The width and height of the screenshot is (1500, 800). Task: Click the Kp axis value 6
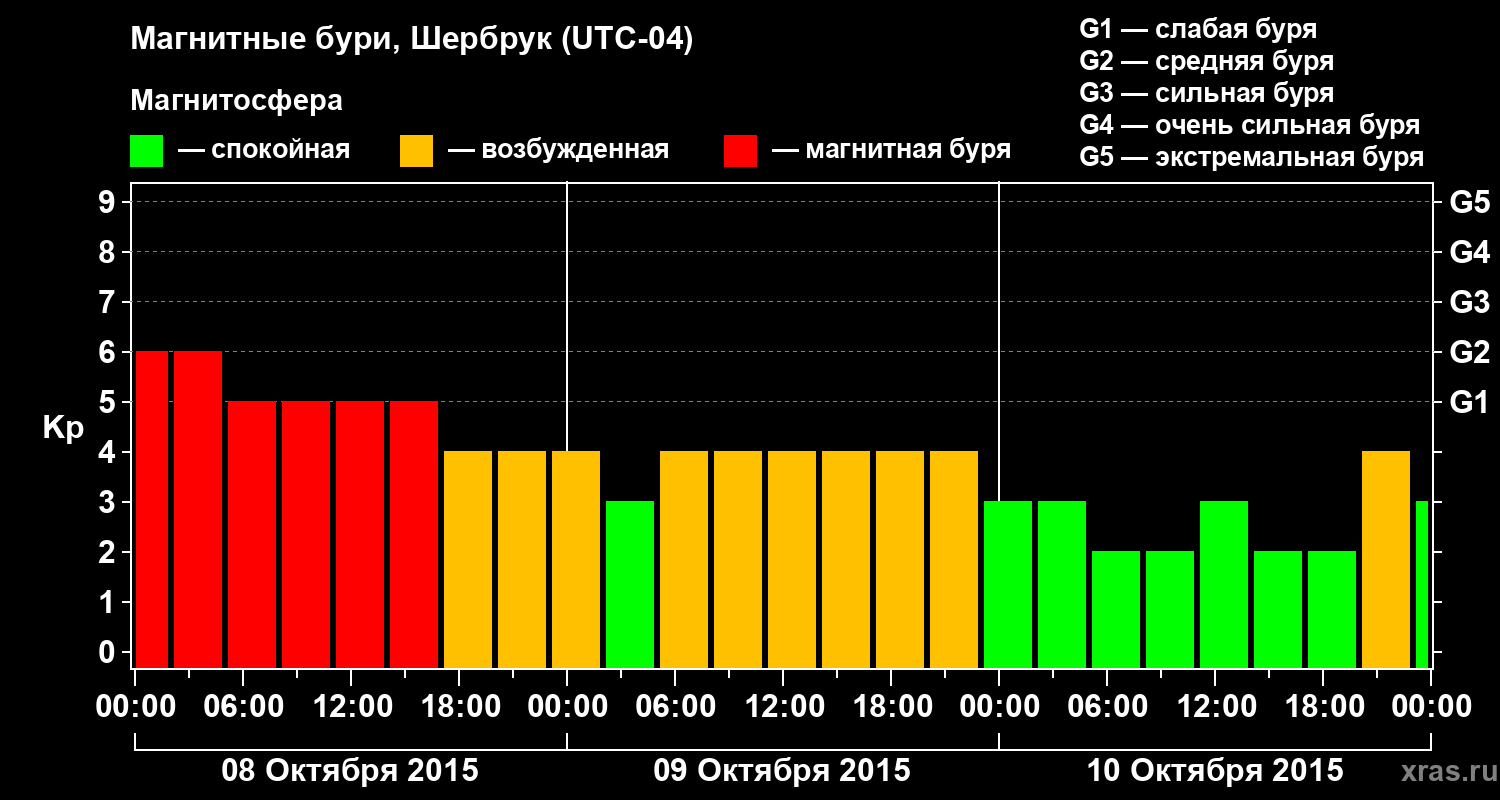point(109,352)
